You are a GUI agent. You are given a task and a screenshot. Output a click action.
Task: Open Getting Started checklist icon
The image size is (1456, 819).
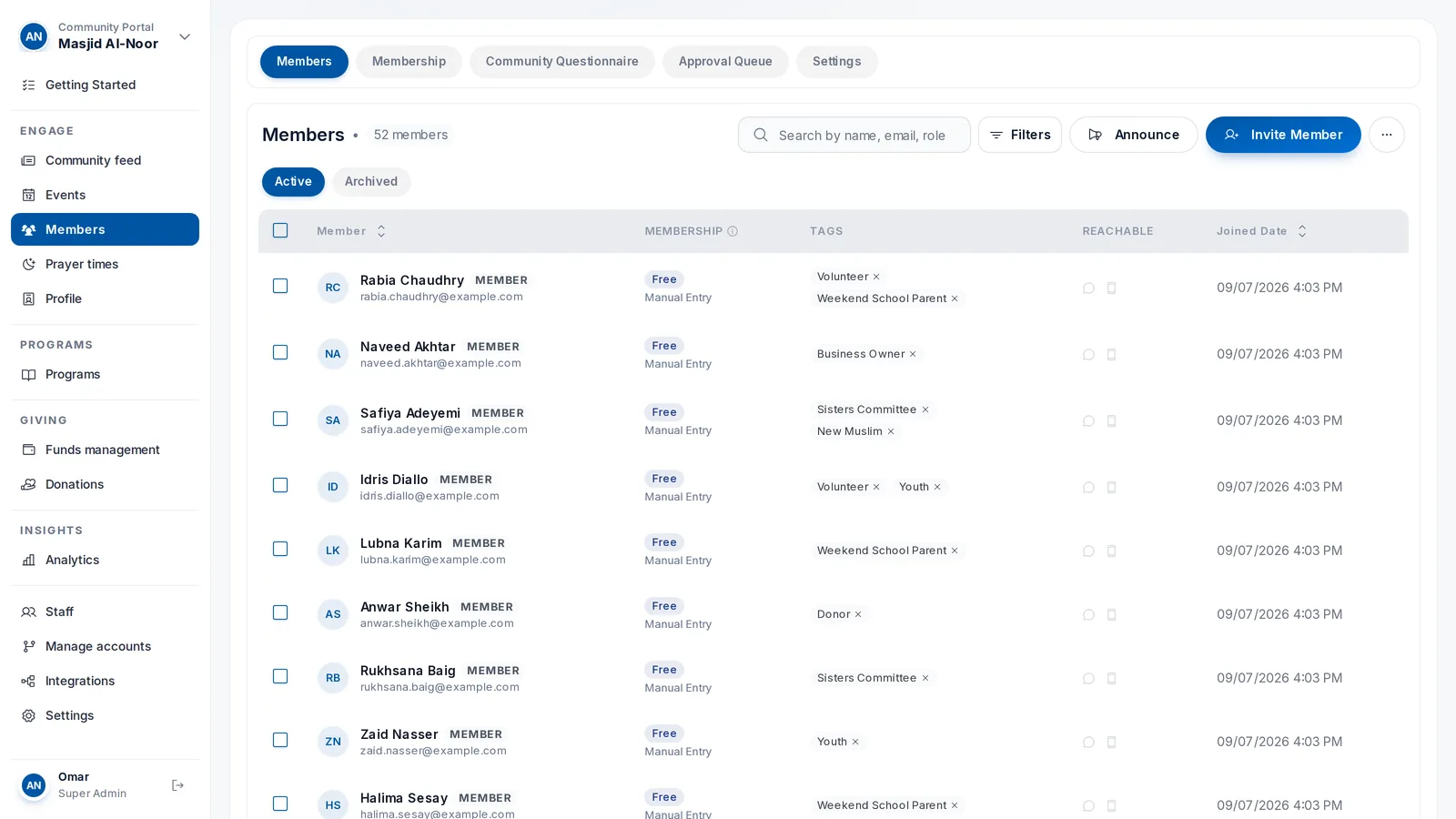coord(28,85)
